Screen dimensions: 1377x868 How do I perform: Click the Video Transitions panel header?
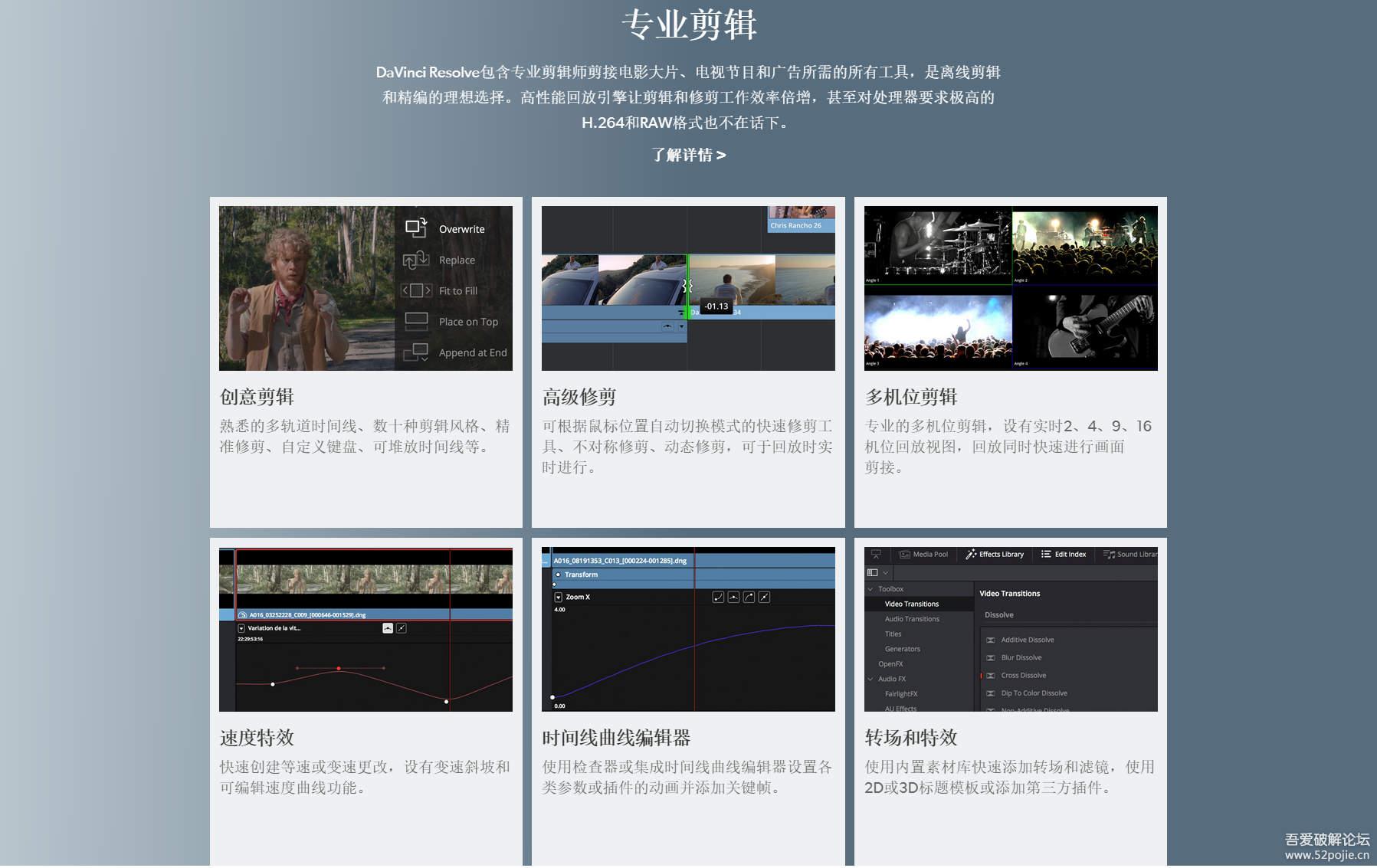point(1010,594)
